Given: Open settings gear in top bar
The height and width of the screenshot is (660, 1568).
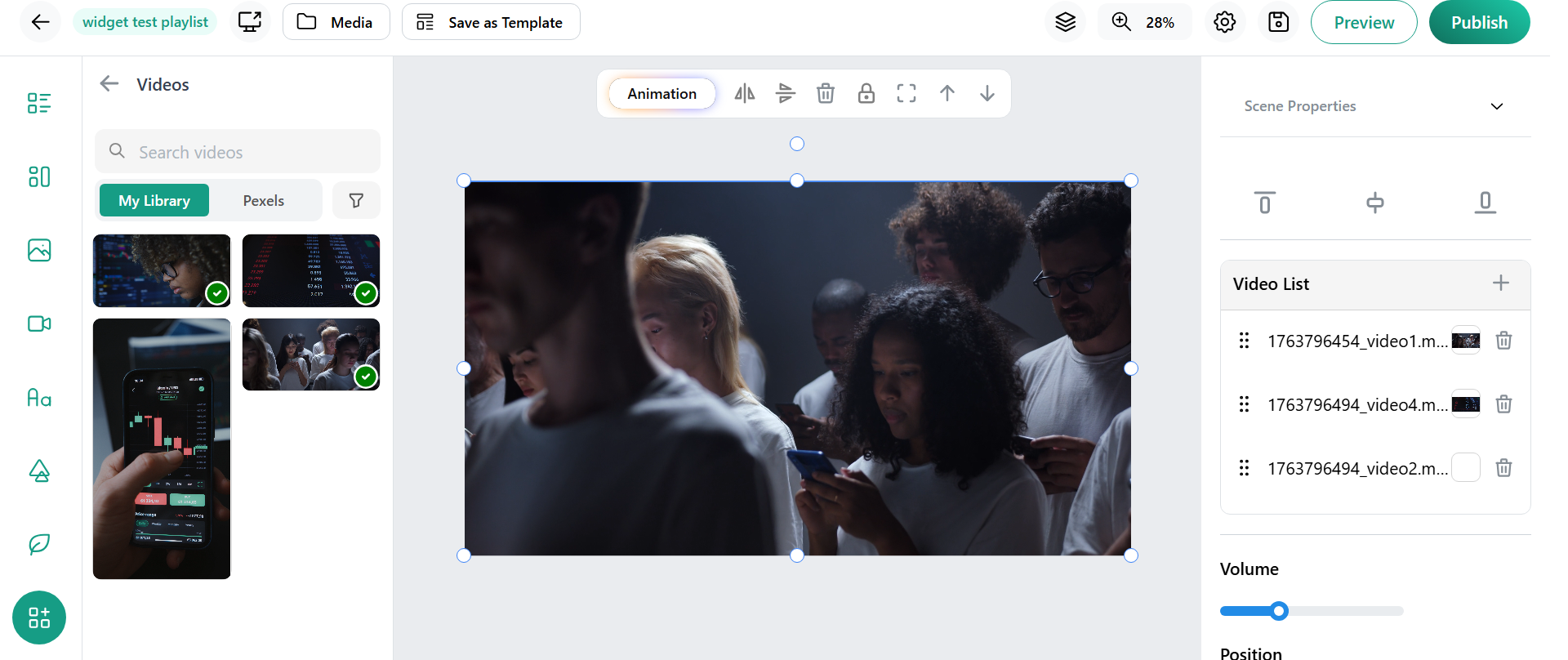Looking at the screenshot, I should [1224, 22].
